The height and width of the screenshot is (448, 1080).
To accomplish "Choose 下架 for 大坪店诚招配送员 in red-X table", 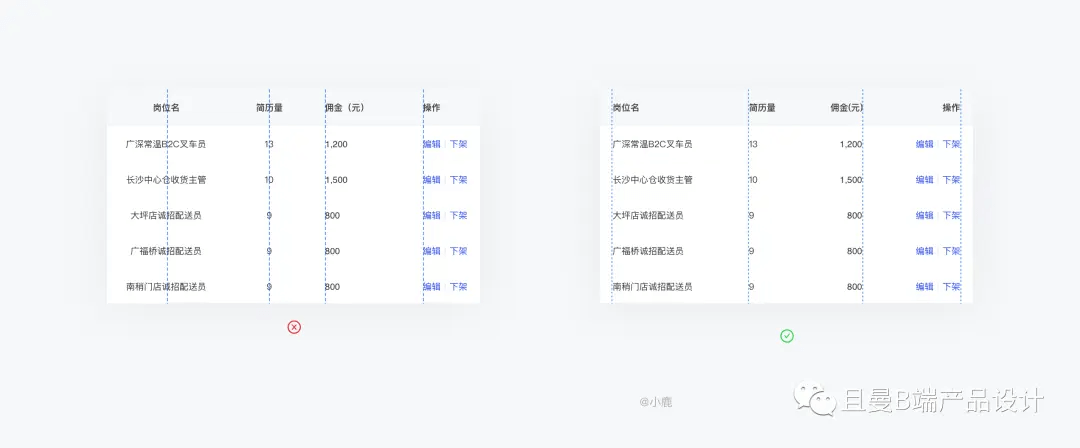I will (459, 215).
